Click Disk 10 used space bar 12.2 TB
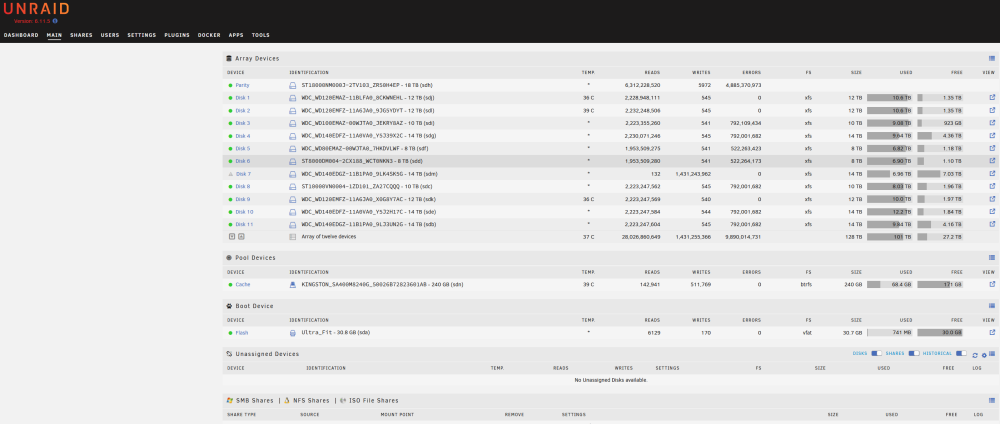This screenshot has width=1000, height=424. coord(890,212)
